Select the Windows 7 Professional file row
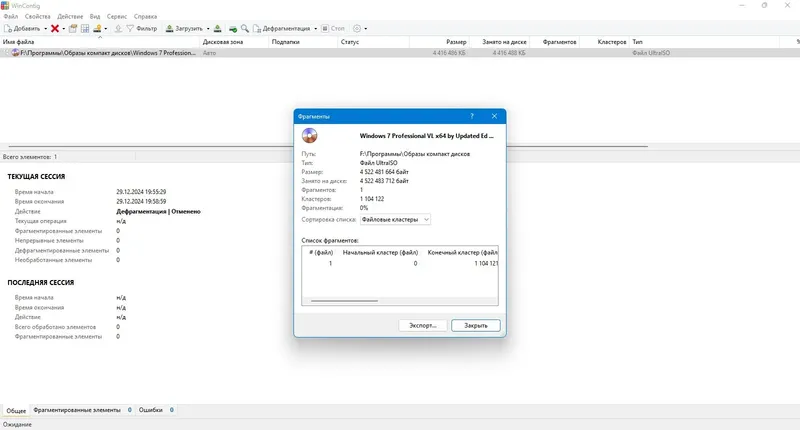This screenshot has width=800, height=430. 400,53
